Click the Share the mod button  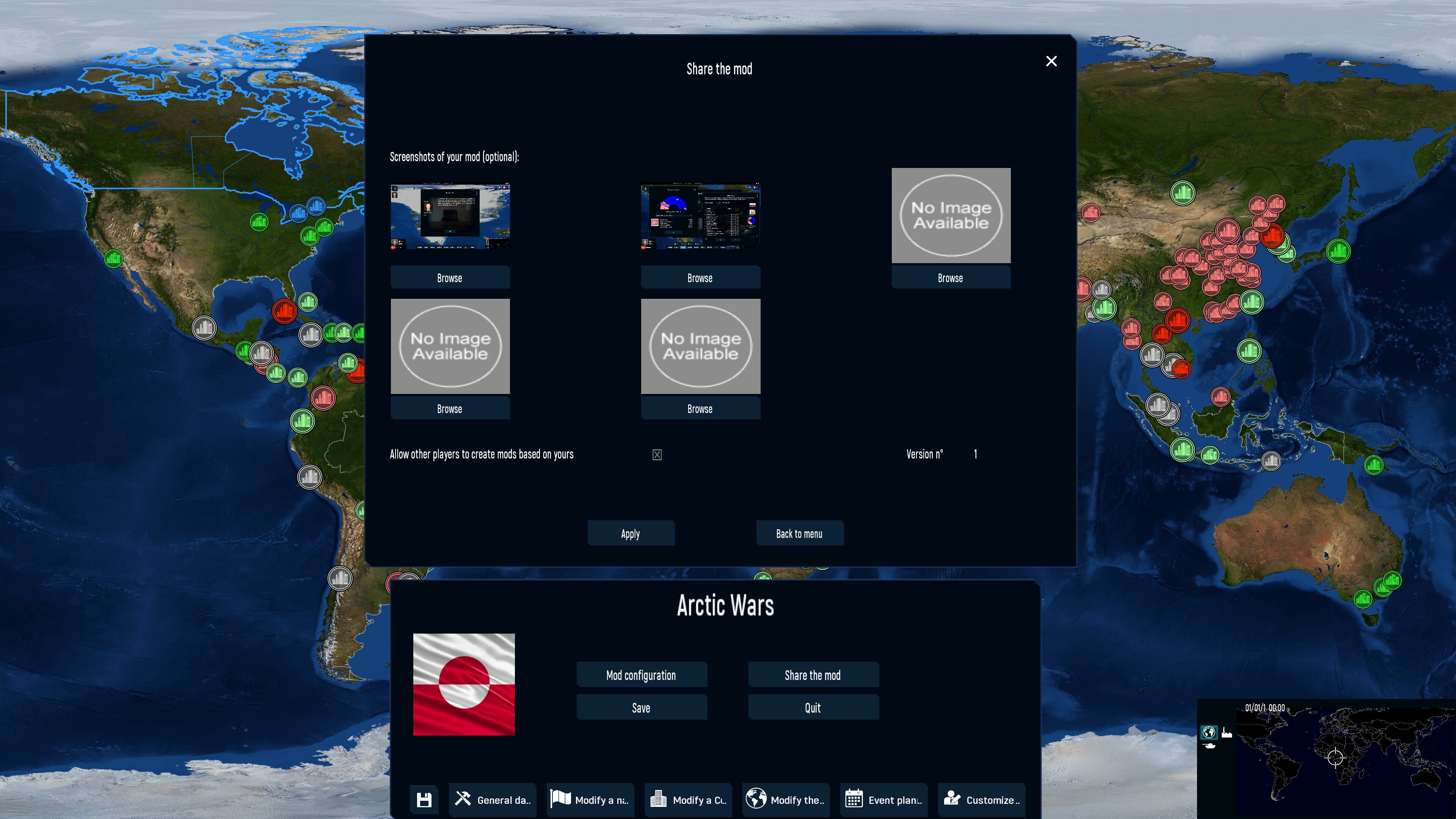click(x=812, y=674)
